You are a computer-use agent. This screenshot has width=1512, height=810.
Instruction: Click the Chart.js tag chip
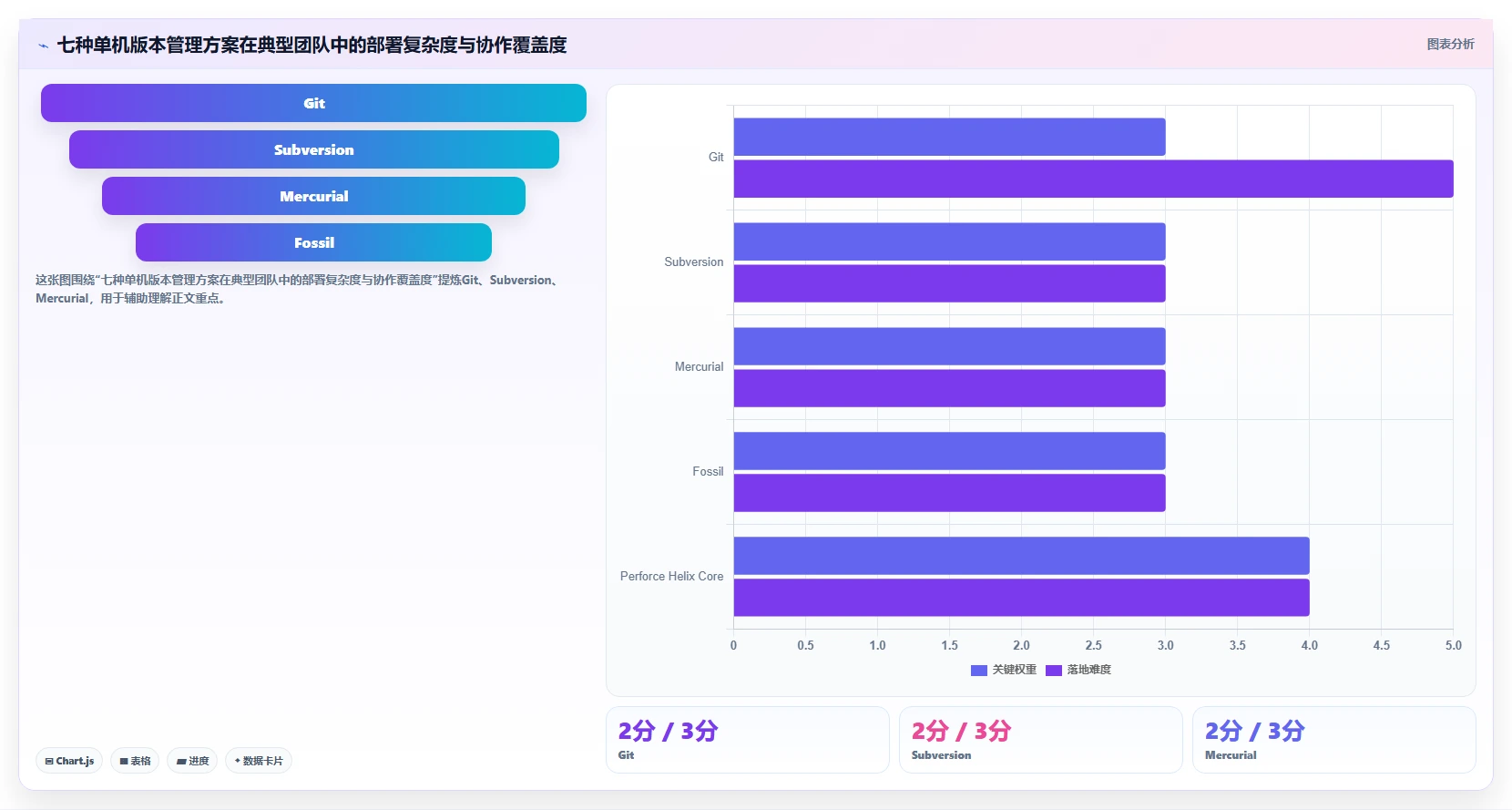pyautogui.click(x=69, y=761)
